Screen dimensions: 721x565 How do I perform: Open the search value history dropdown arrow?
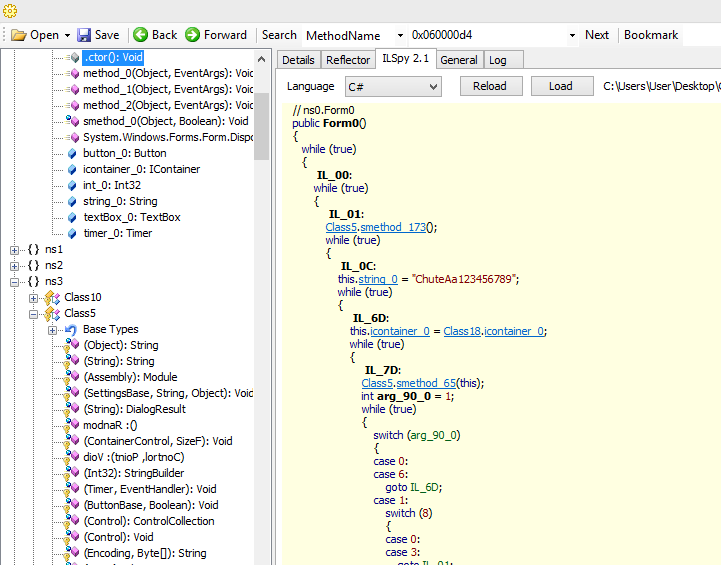point(572,35)
